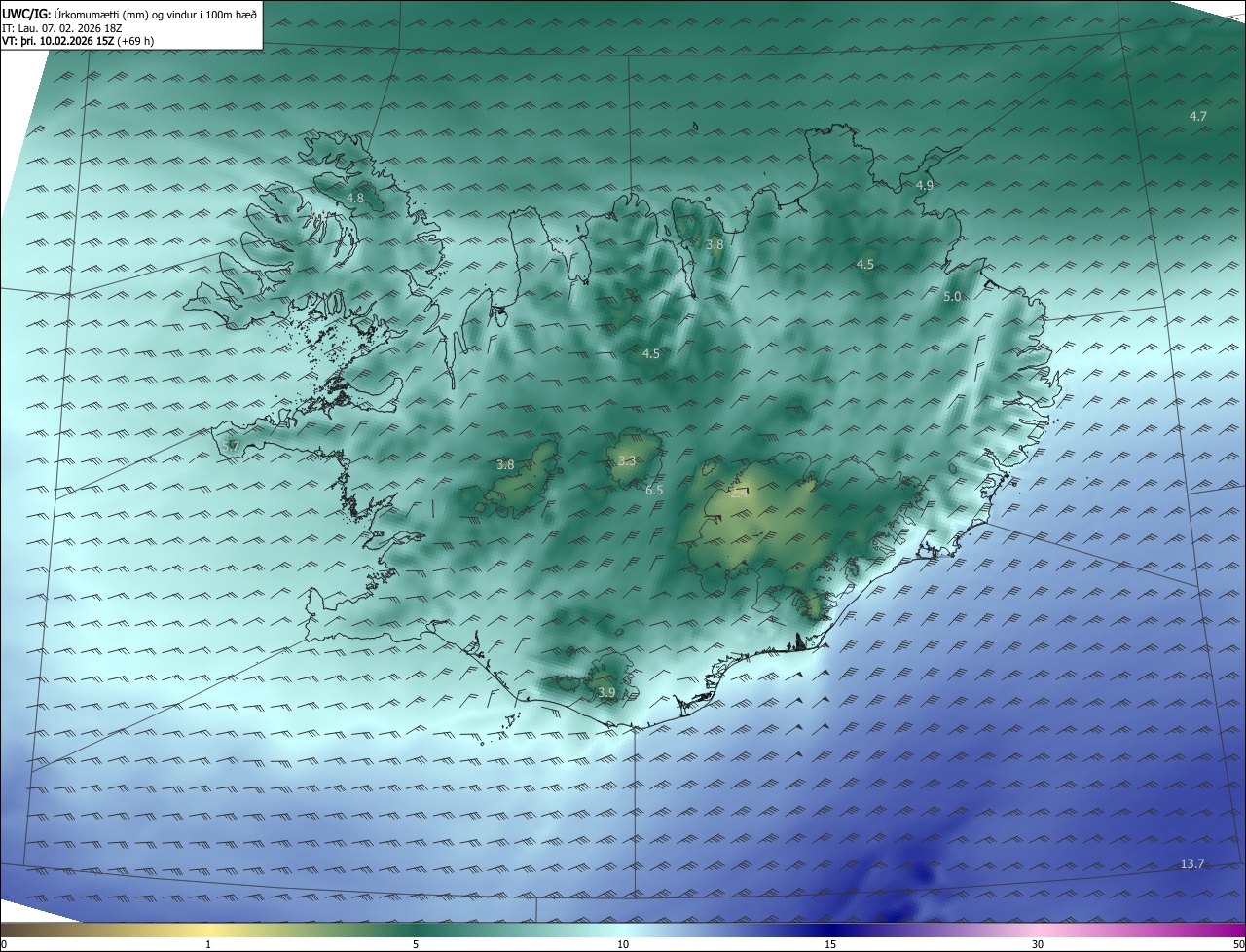The height and width of the screenshot is (952, 1246).
Task: Click the color scale tick labeled 30
Action: click(x=1038, y=944)
